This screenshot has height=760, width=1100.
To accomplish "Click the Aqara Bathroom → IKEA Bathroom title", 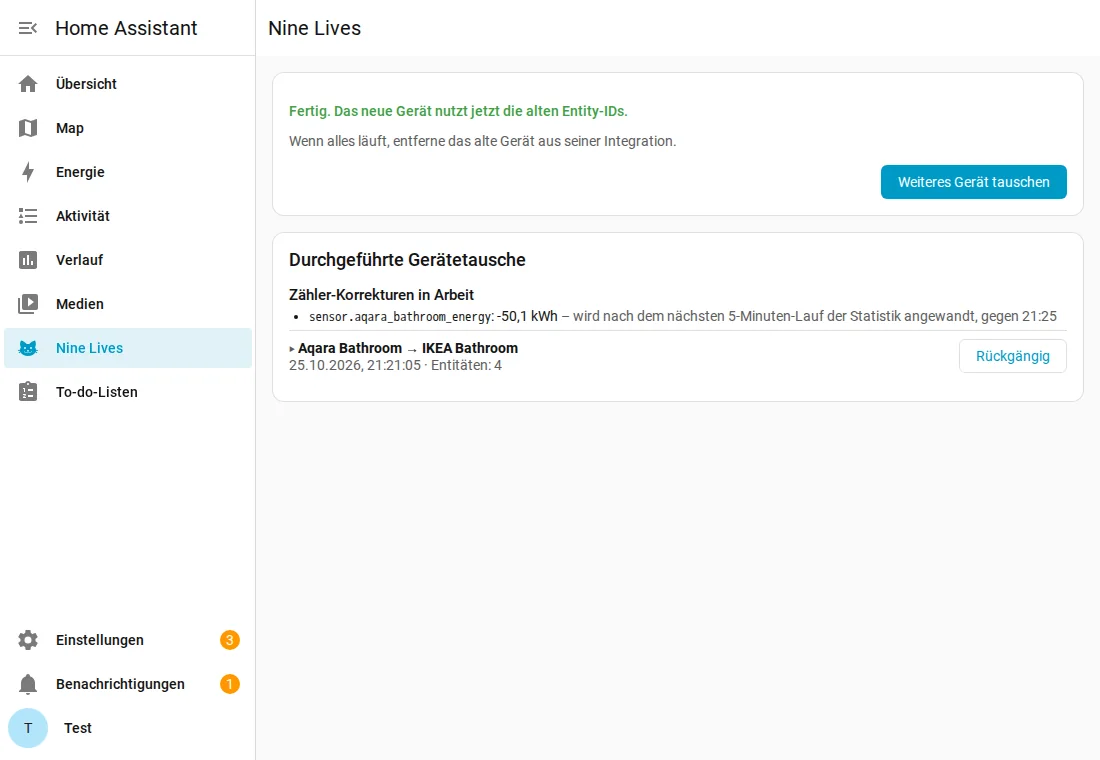I will [x=408, y=349].
